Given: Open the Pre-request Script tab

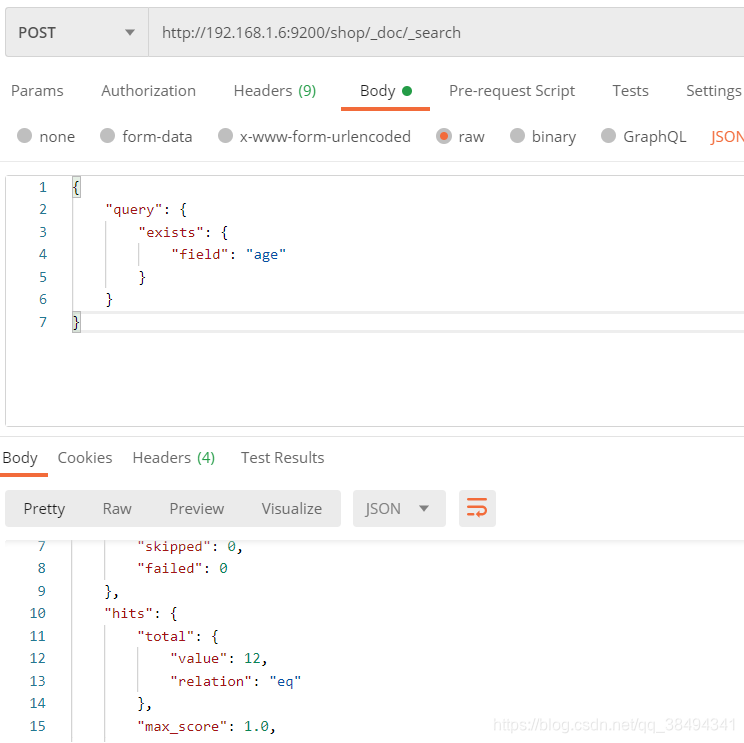Looking at the screenshot, I should click(x=511, y=90).
